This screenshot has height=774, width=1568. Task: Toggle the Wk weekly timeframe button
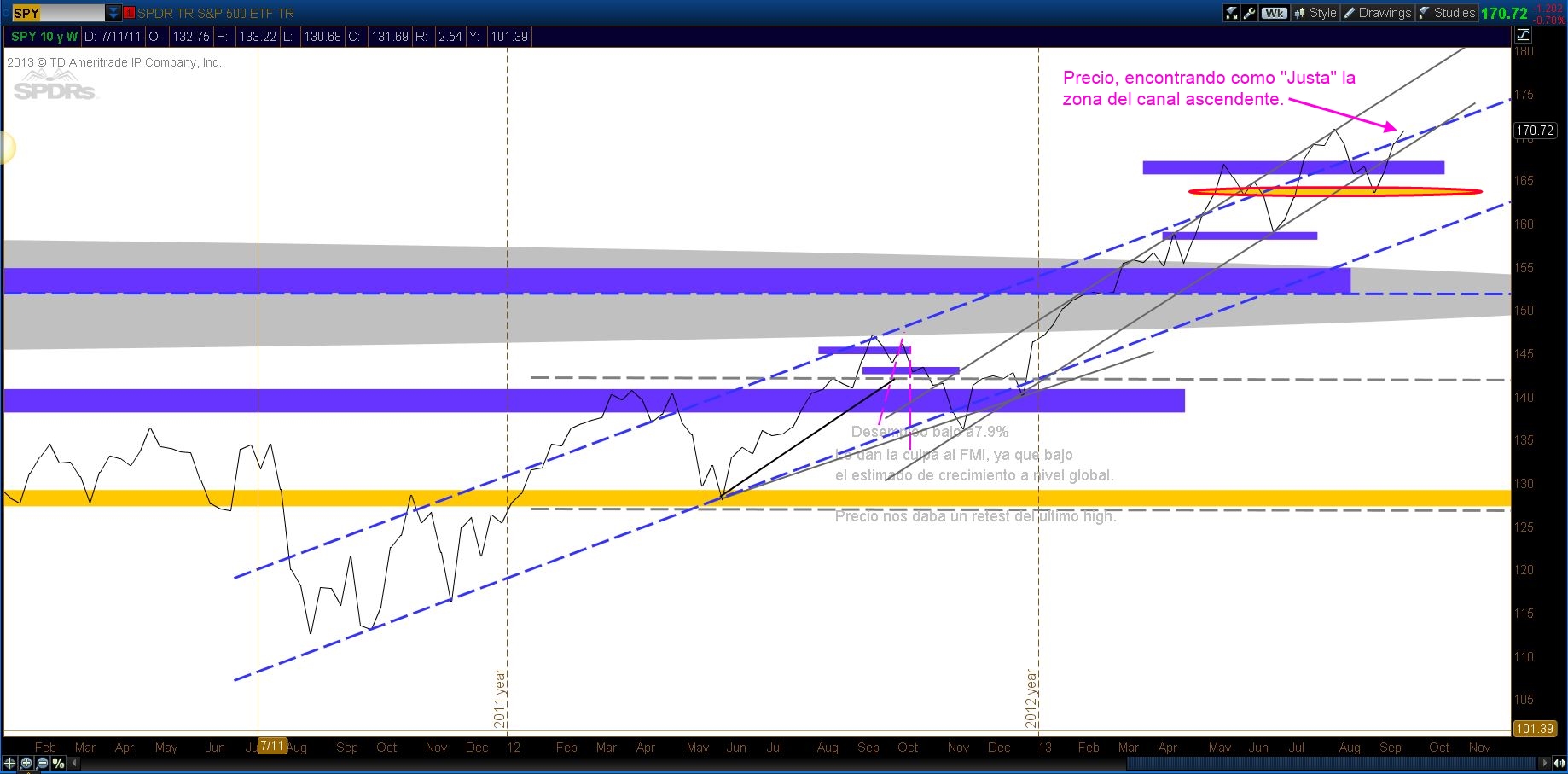pos(1274,13)
